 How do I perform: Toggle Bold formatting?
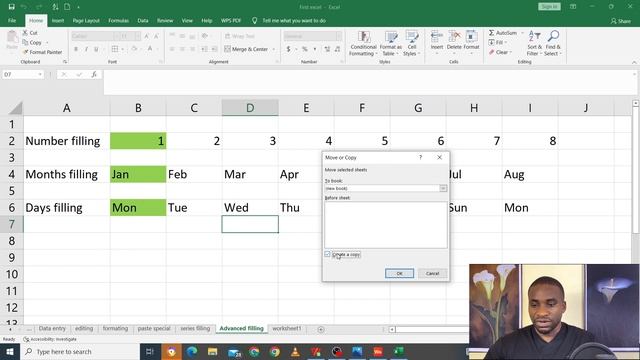coord(76,49)
